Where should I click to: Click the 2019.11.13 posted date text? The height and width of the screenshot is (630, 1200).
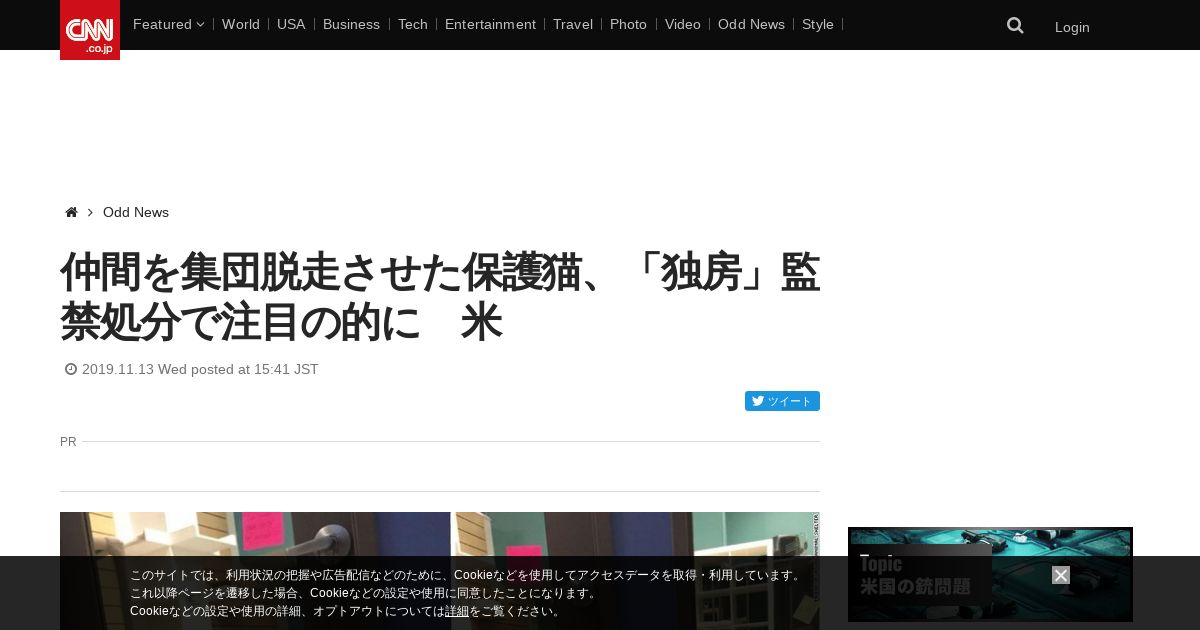(x=200, y=369)
